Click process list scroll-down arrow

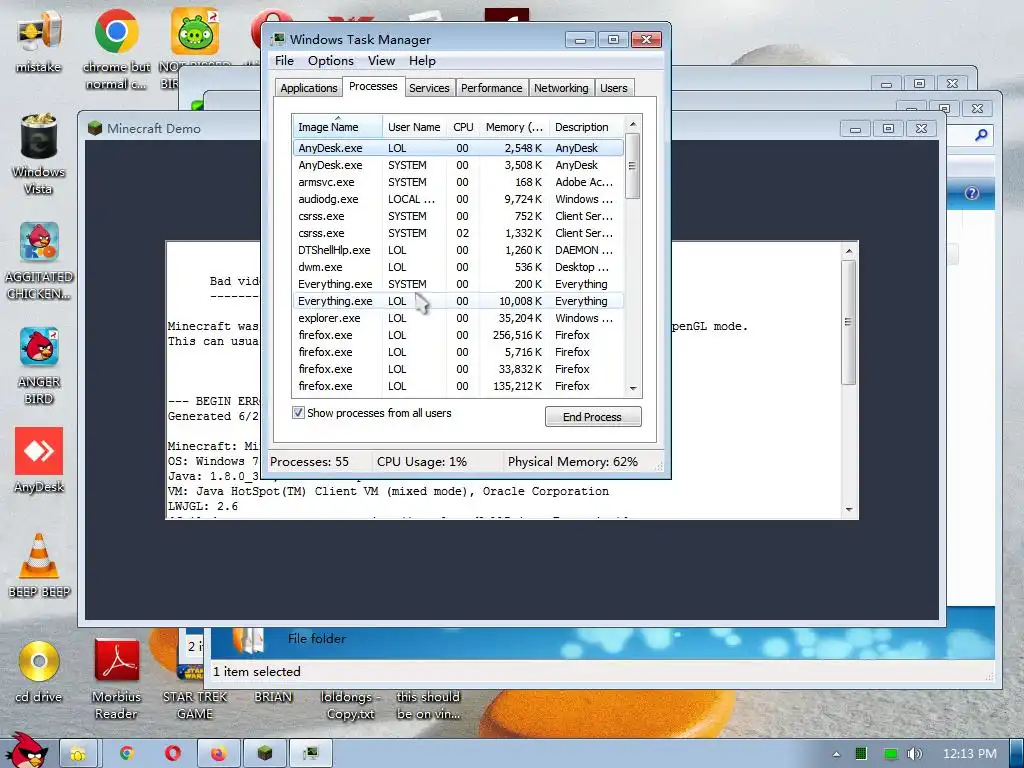pos(632,389)
